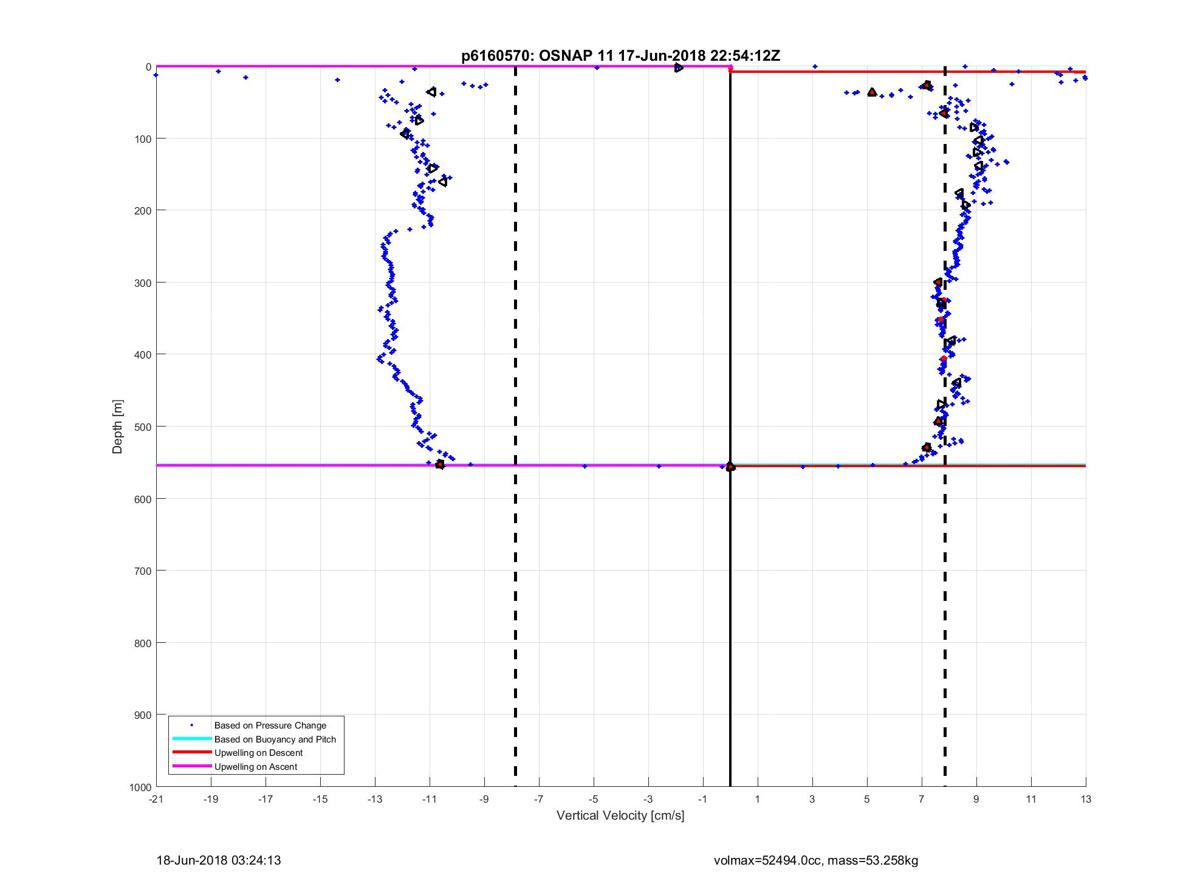Click the x-axis tick label -15
1200x885 pixels.
pyautogui.click(x=320, y=800)
